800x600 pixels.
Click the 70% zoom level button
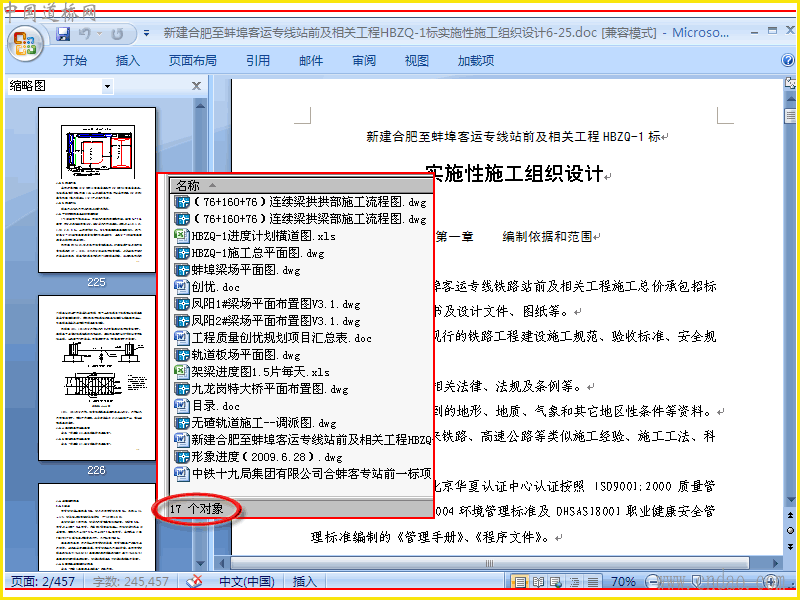[x=623, y=582]
